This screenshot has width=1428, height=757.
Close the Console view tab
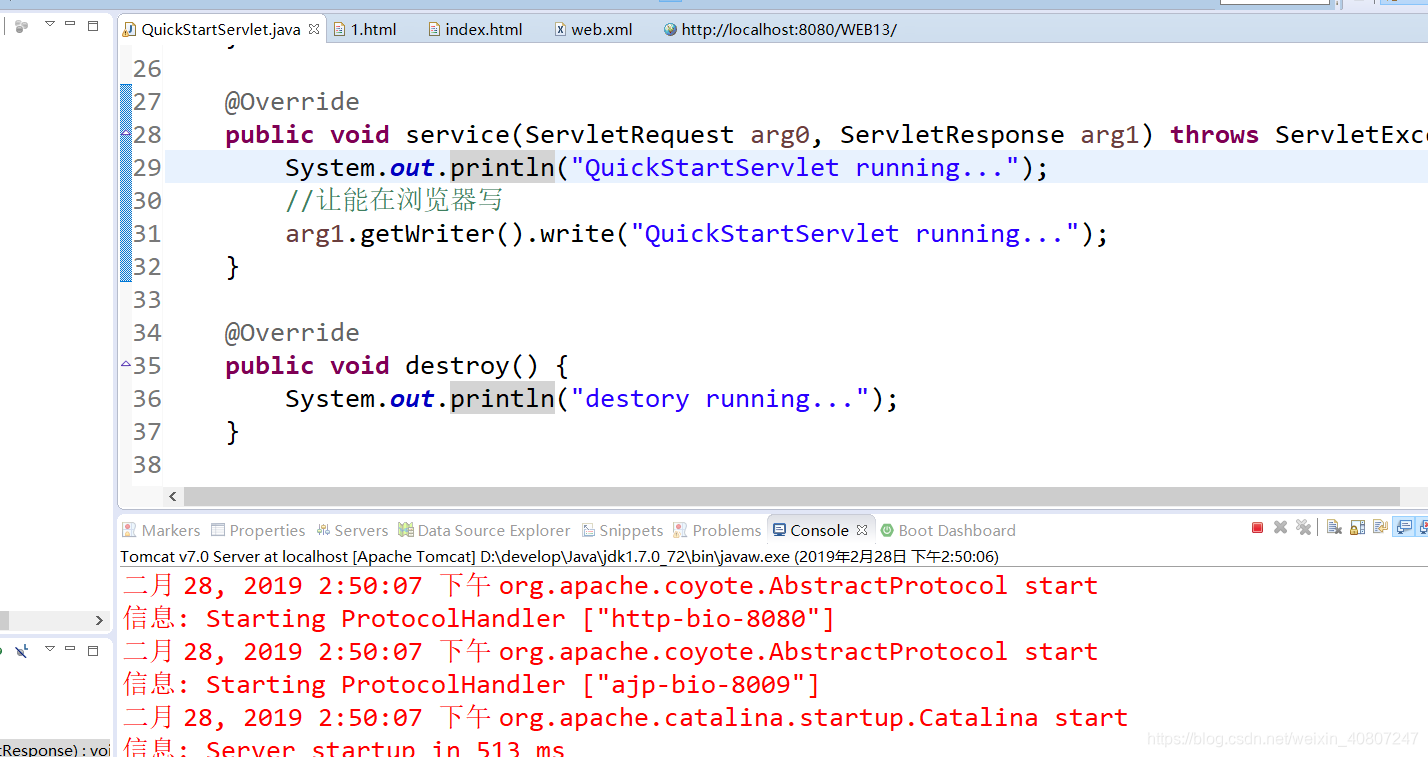pyautogui.click(x=862, y=530)
